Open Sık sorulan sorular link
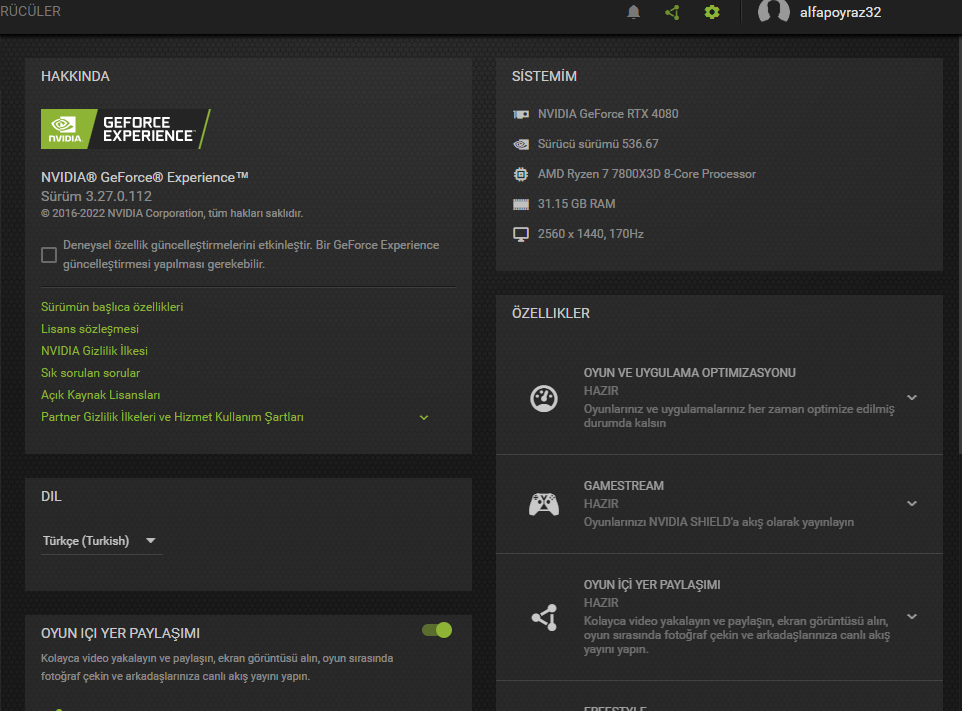 click(91, 373)
